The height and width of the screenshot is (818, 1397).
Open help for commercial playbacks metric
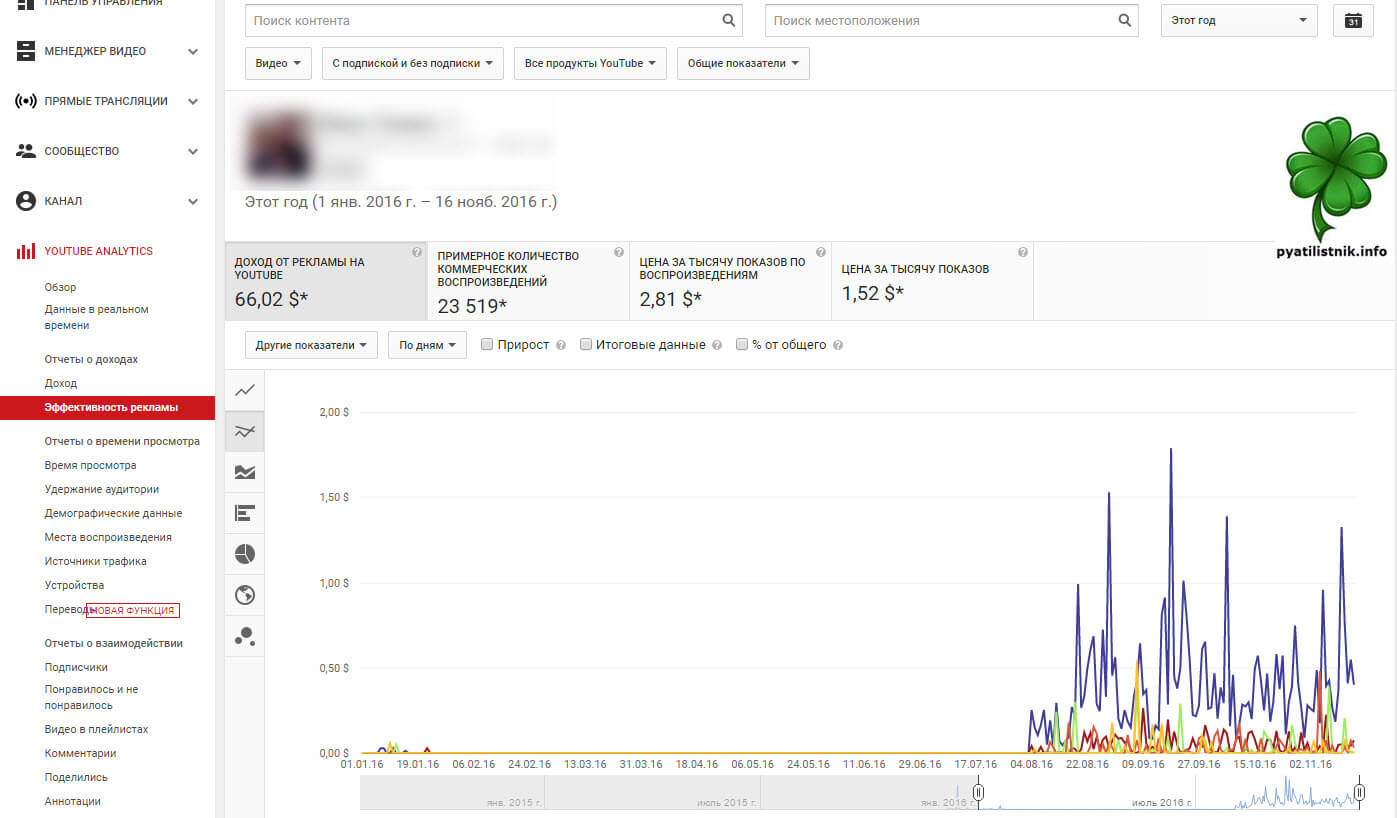pos(619,253)
